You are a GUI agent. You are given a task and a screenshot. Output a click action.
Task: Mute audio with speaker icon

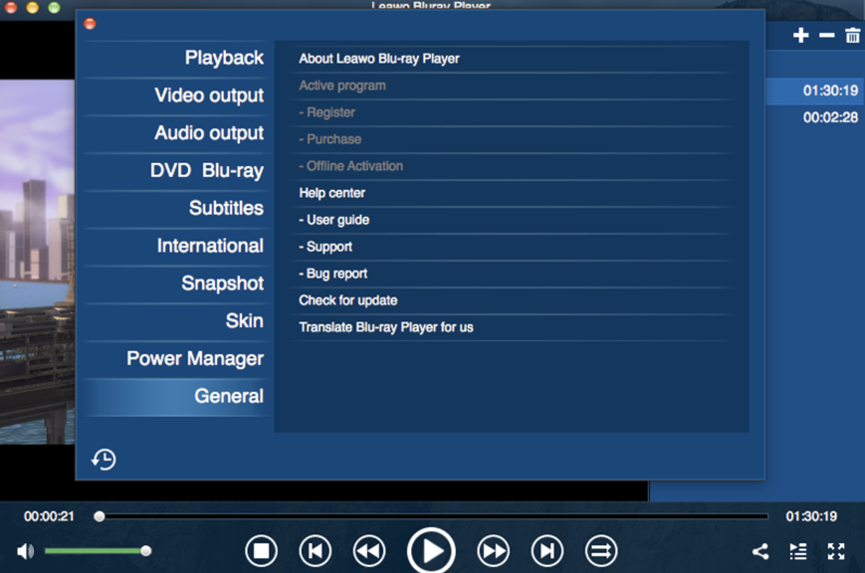click(x=25, y=551)
